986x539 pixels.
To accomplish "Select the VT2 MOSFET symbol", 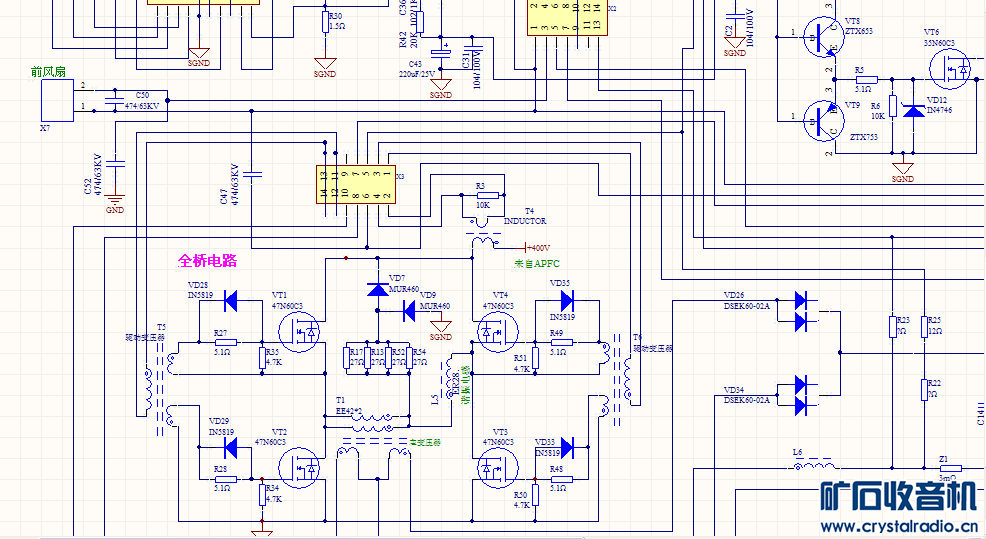I will click(x=299, y=468).
